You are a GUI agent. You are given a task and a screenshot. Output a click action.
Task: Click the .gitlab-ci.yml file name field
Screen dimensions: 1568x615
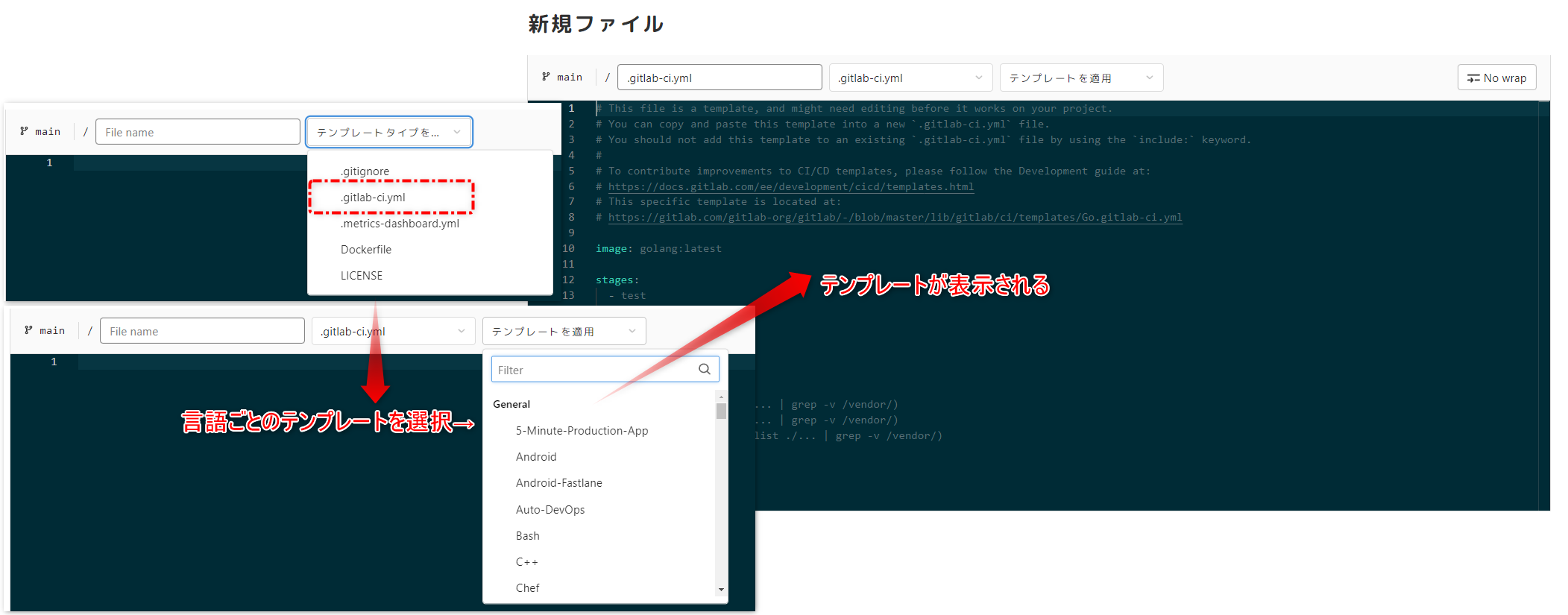pos(720,78)
